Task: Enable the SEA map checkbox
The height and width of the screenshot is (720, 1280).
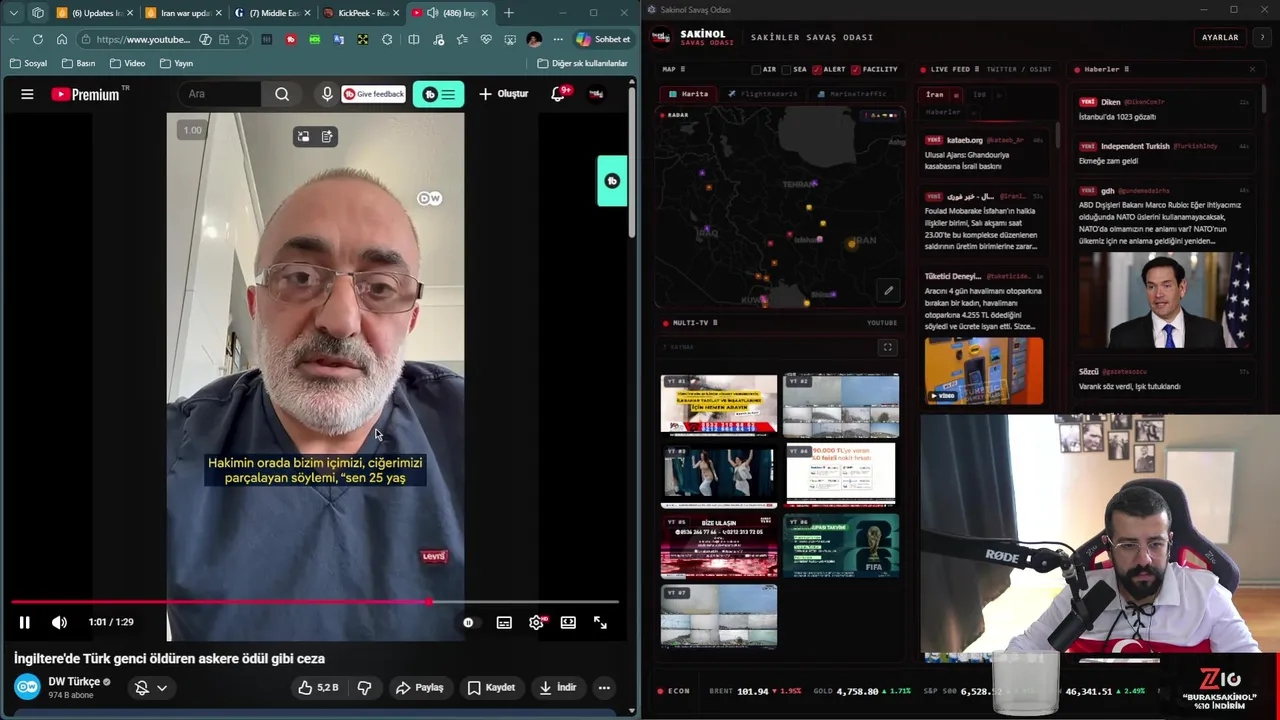Action: (x=787, y=70)
